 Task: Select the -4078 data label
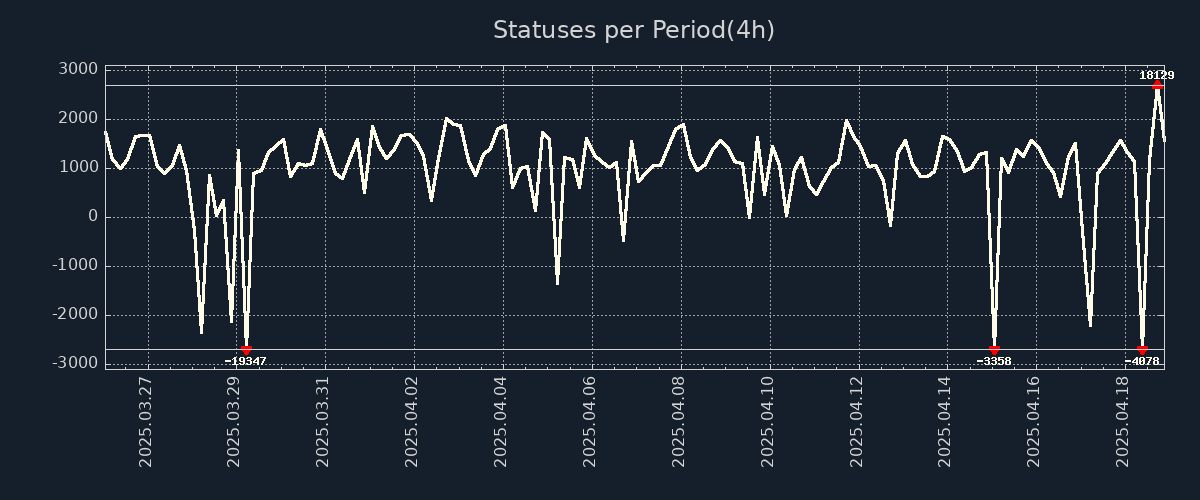pos(1142,361)
